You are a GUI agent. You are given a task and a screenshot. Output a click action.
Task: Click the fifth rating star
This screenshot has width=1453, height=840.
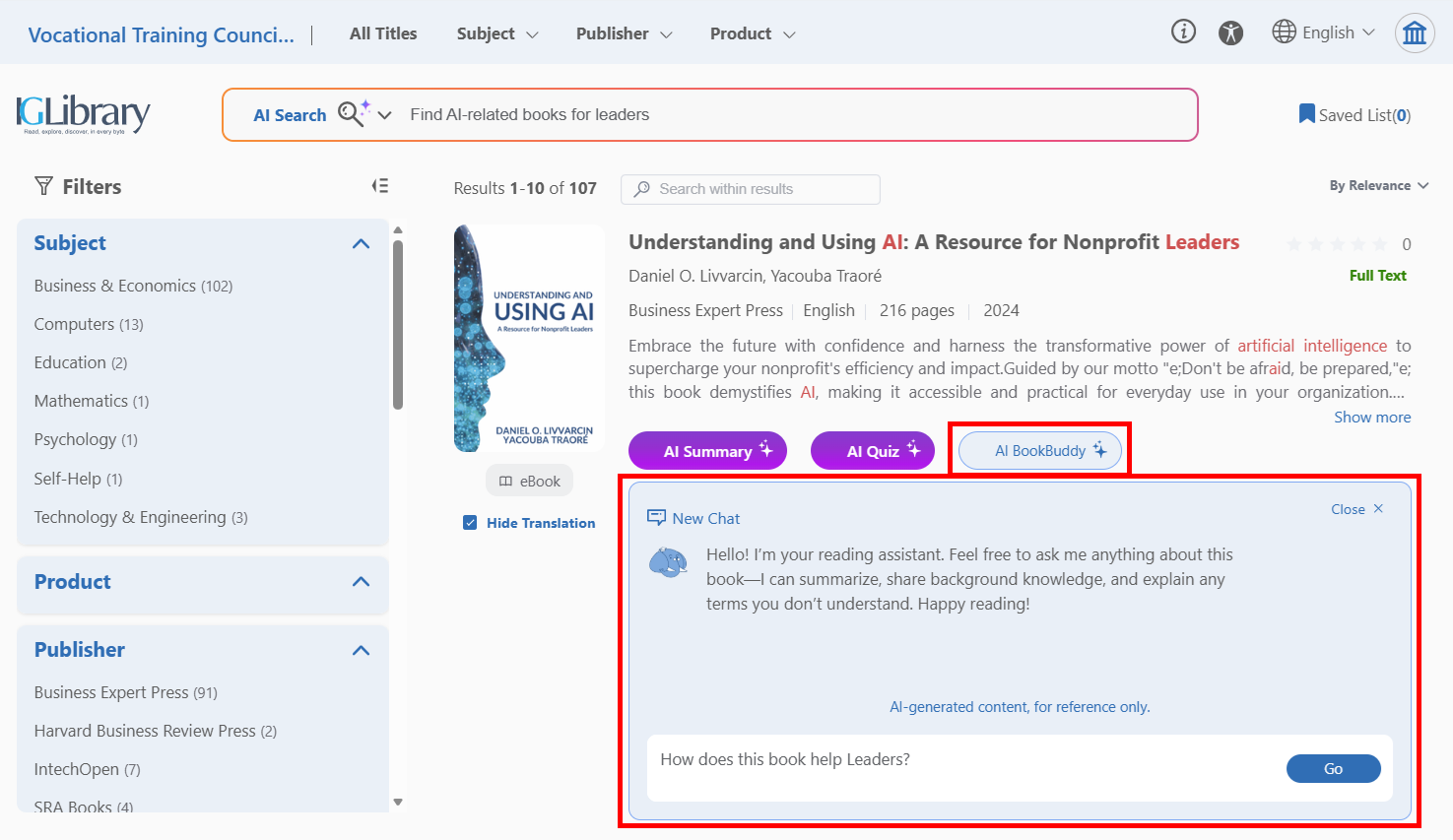point(1380,244)
